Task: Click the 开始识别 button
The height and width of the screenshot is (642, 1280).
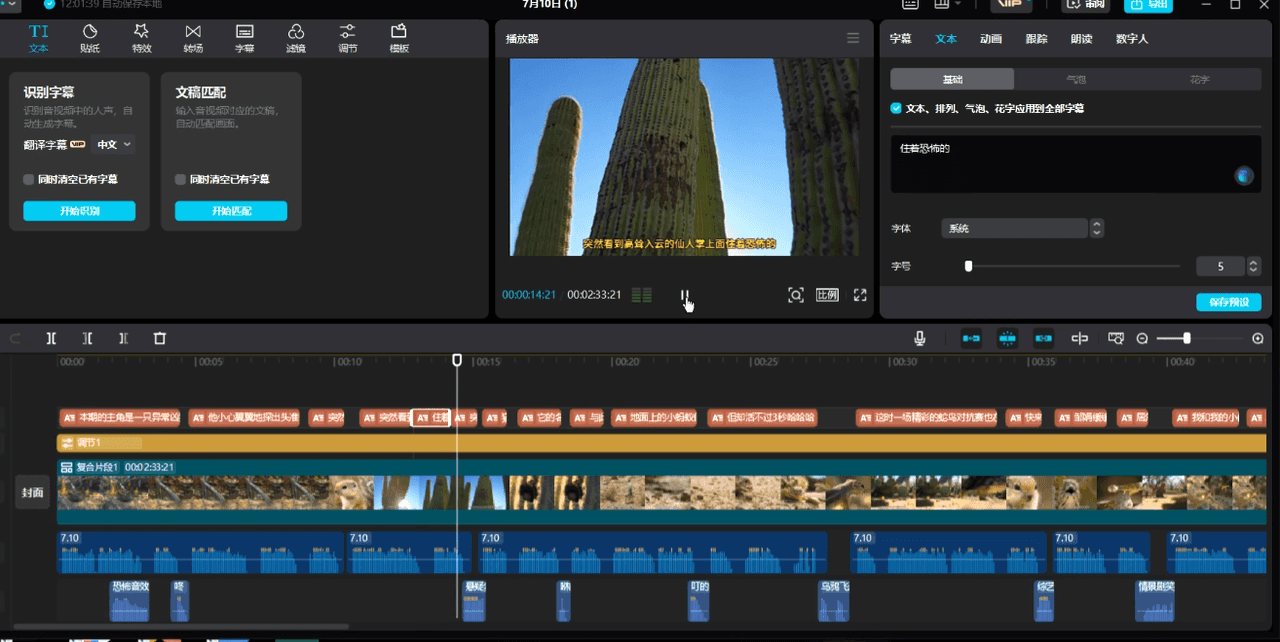Action: tap(79, 211)
